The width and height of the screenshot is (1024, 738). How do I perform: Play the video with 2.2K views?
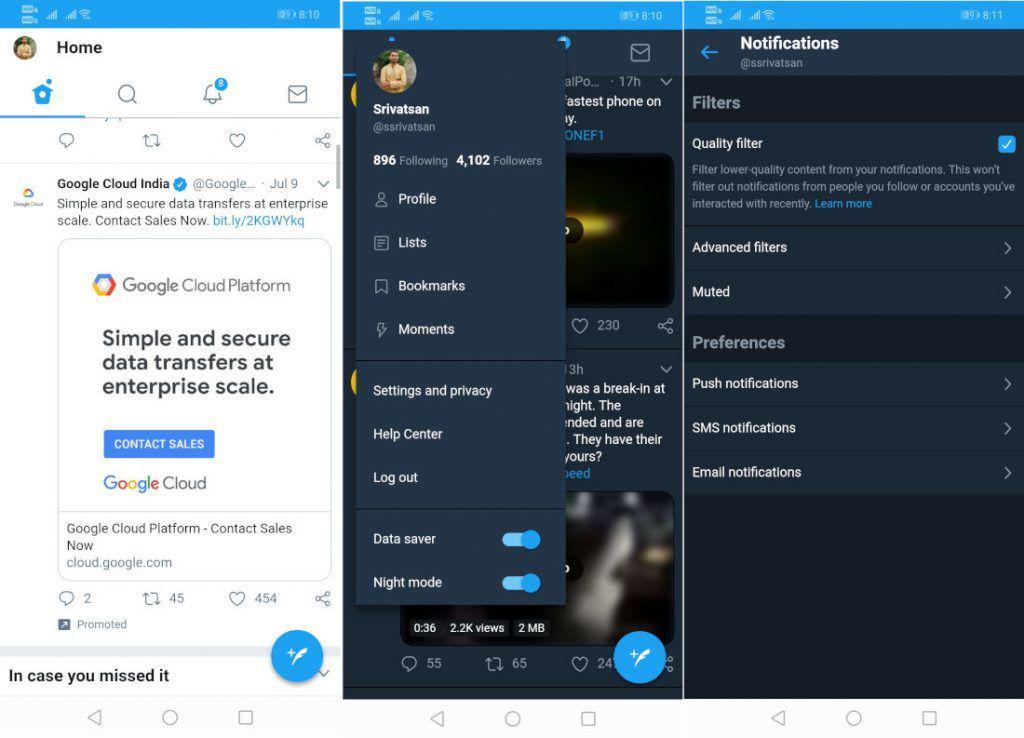[x=566, y=568]
